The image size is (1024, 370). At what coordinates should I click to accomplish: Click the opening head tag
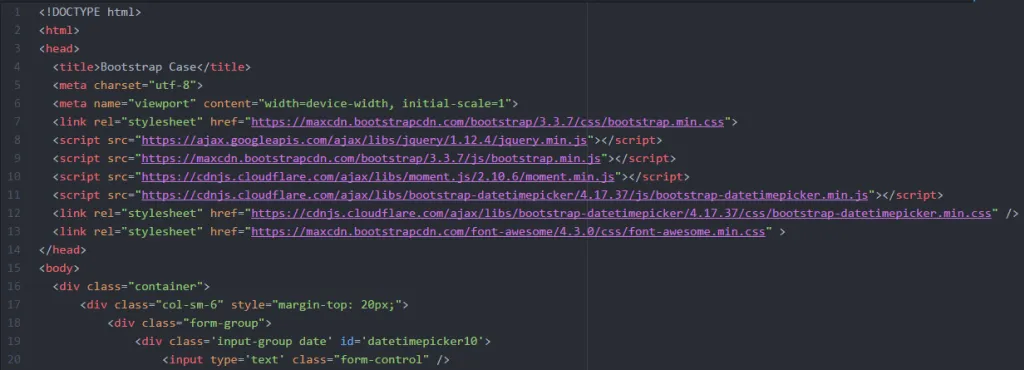59,48
